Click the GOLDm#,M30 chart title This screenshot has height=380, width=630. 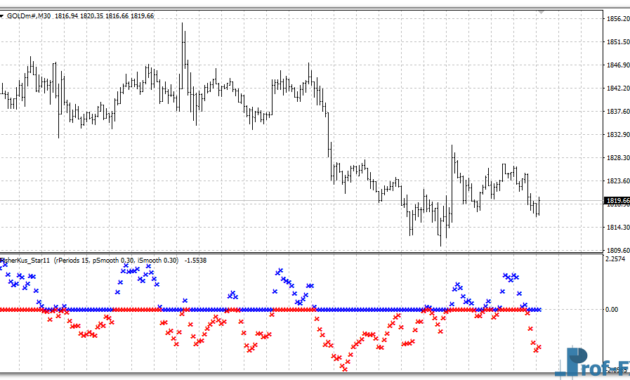coord(29,16)
